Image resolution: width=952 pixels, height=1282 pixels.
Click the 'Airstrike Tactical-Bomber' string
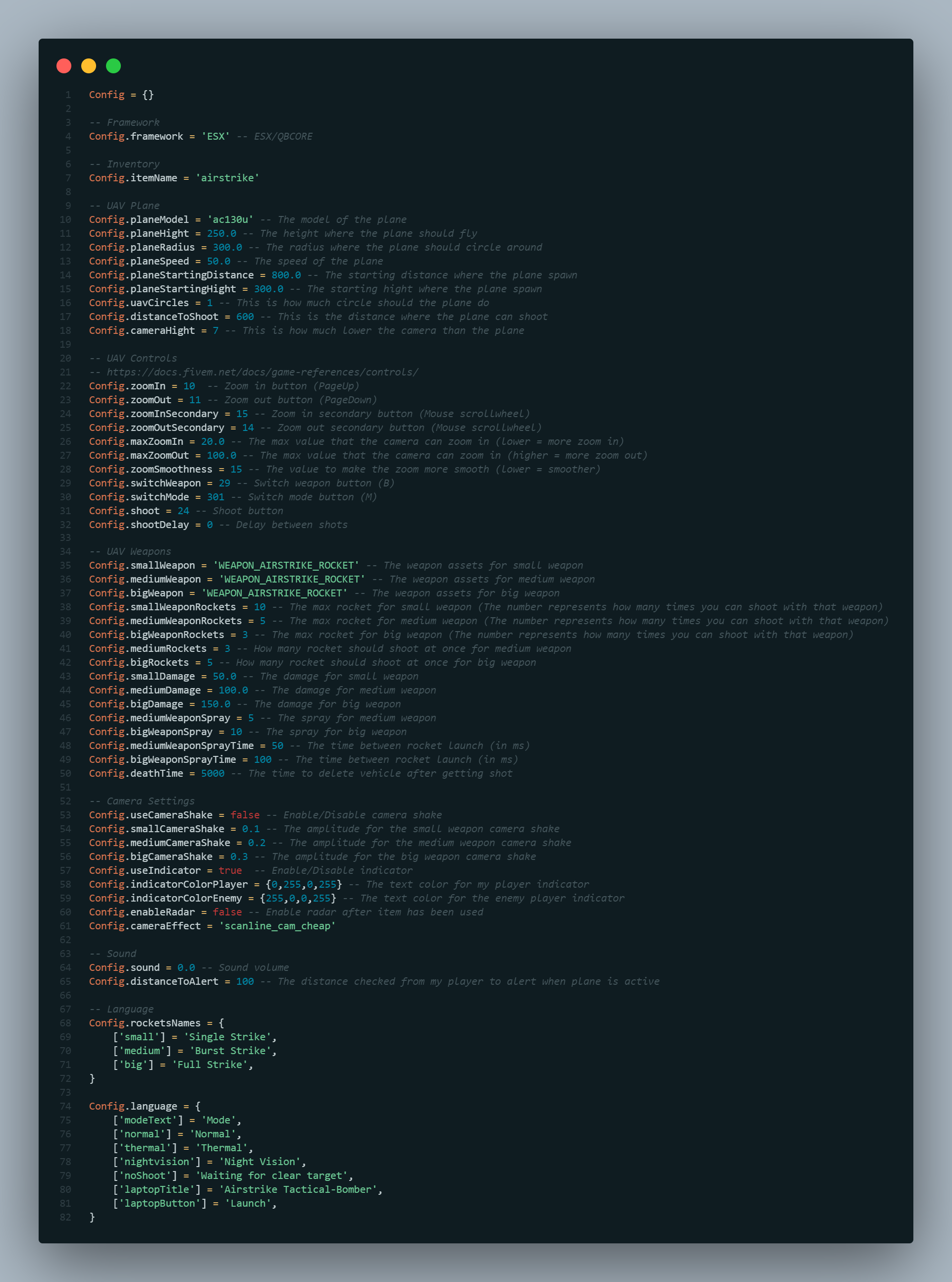pos(298,1189)
